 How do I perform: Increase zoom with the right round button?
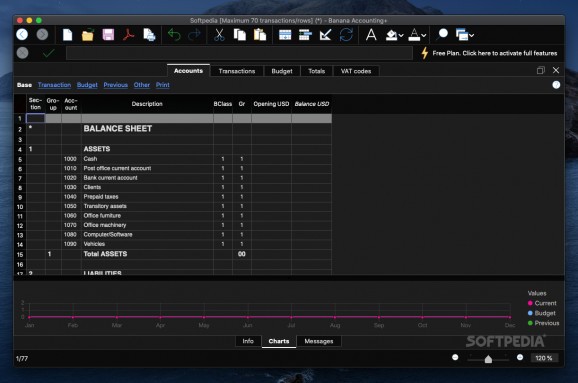pos(520,357)
